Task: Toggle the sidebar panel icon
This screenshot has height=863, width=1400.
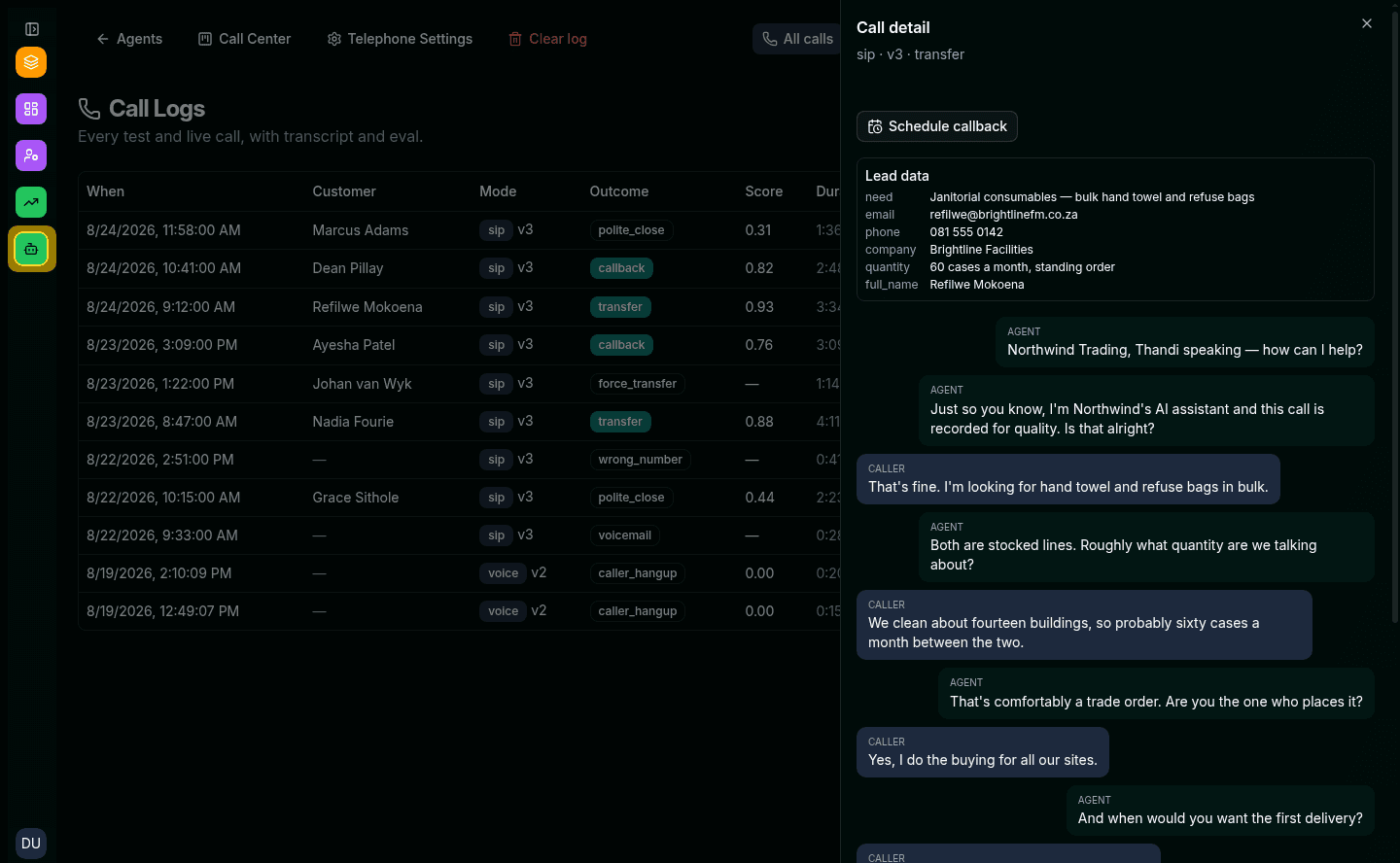Action: click(31, 29)
